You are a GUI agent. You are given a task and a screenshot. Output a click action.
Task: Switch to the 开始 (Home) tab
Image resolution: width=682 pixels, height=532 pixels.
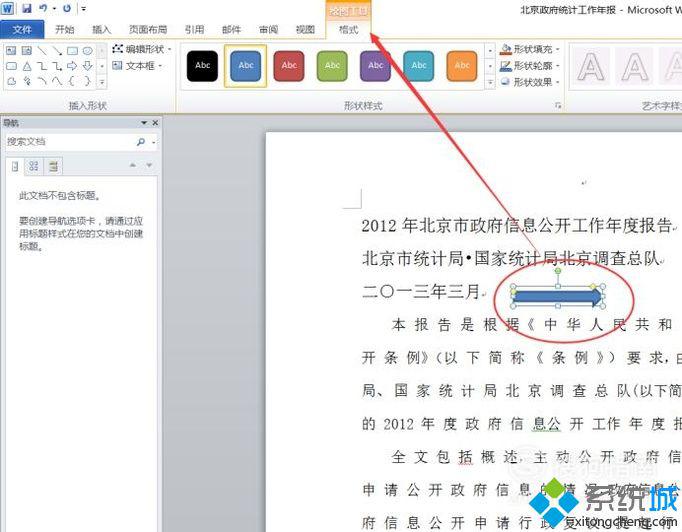[64, 30]
